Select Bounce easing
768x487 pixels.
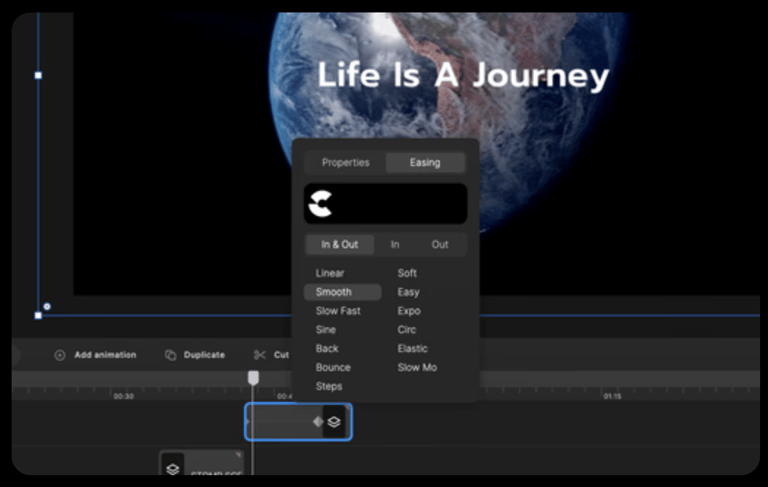coord(333,367)
